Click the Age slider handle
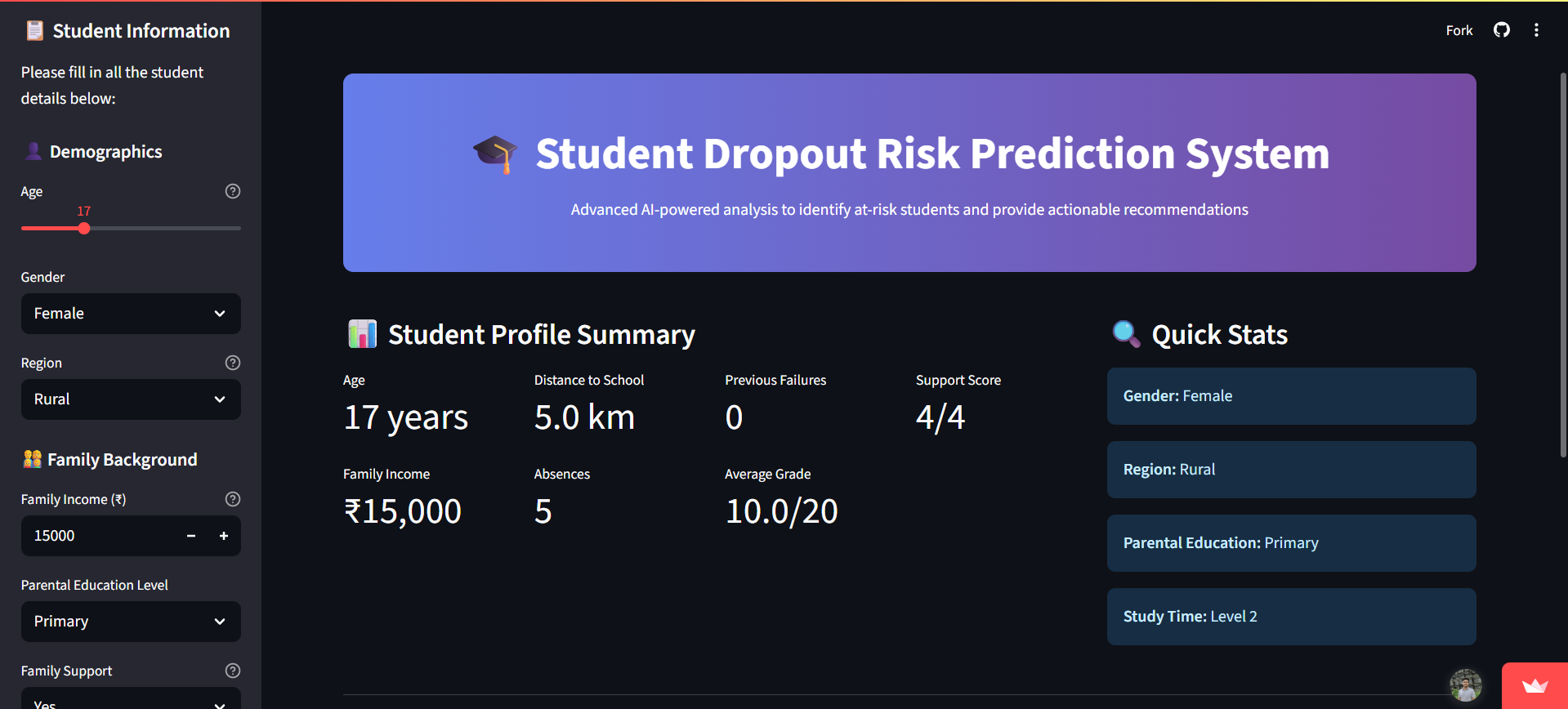The image size is (1568, 709). click(x=84, y=229)
